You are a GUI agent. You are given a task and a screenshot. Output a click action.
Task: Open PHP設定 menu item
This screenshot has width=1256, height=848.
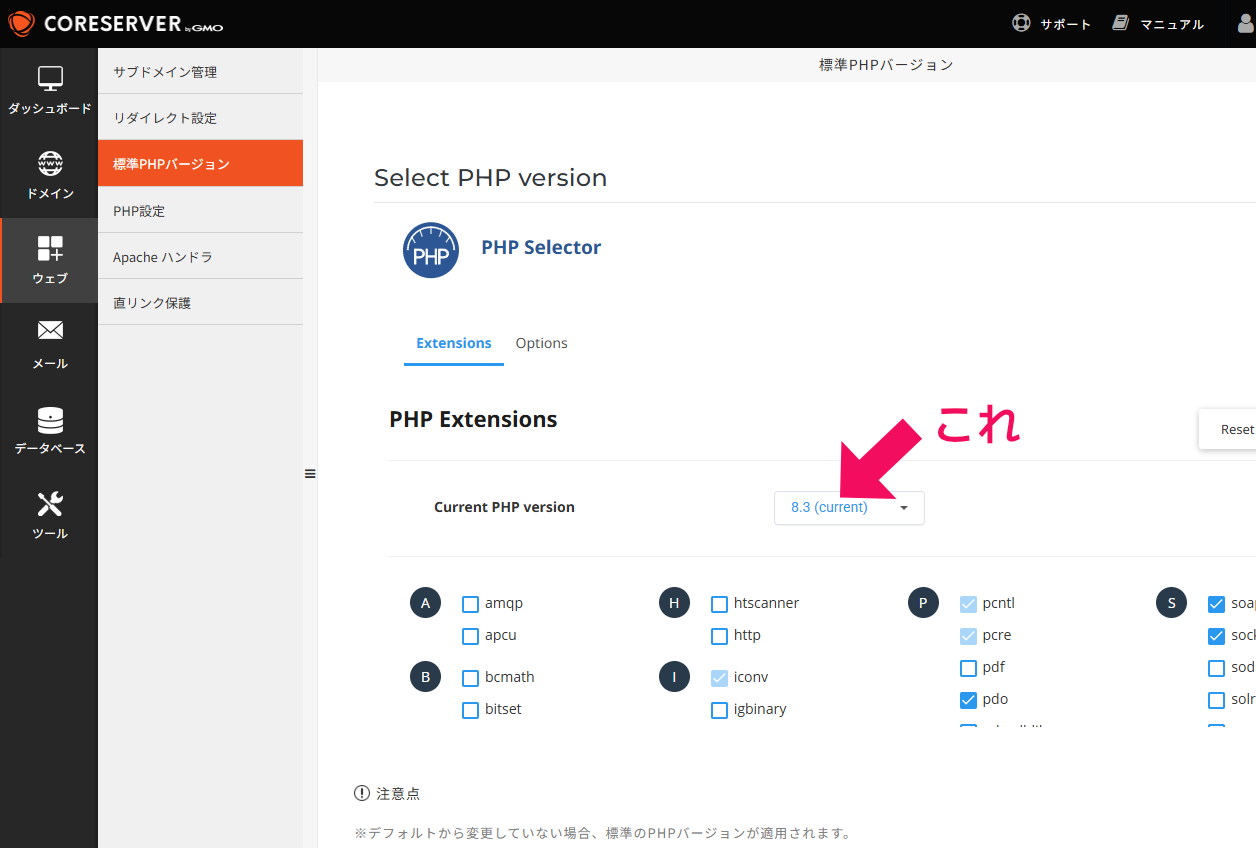(200, 211)
